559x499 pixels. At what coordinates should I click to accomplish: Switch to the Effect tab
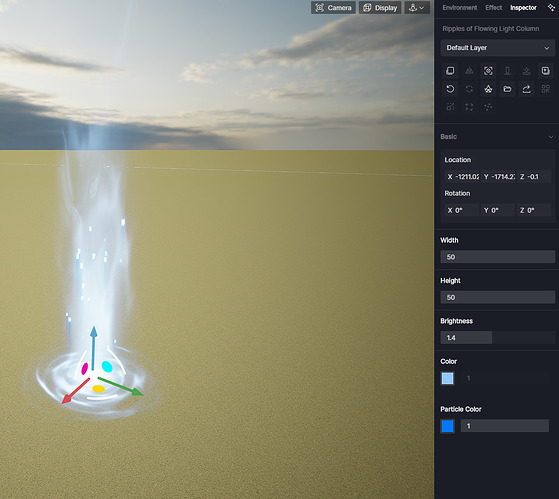[x=493, y=7]
